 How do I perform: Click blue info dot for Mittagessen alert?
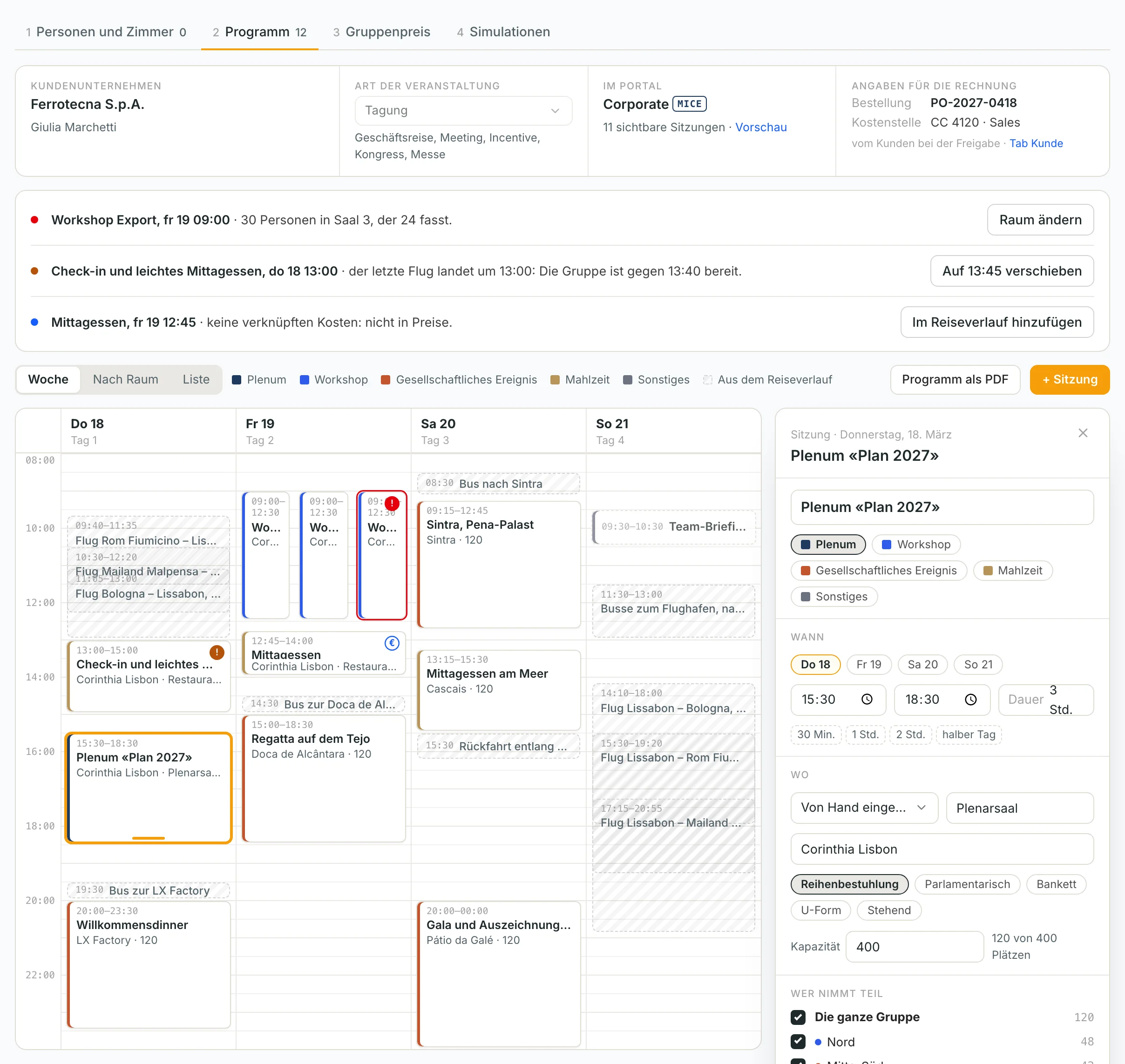tap(34, 322)
